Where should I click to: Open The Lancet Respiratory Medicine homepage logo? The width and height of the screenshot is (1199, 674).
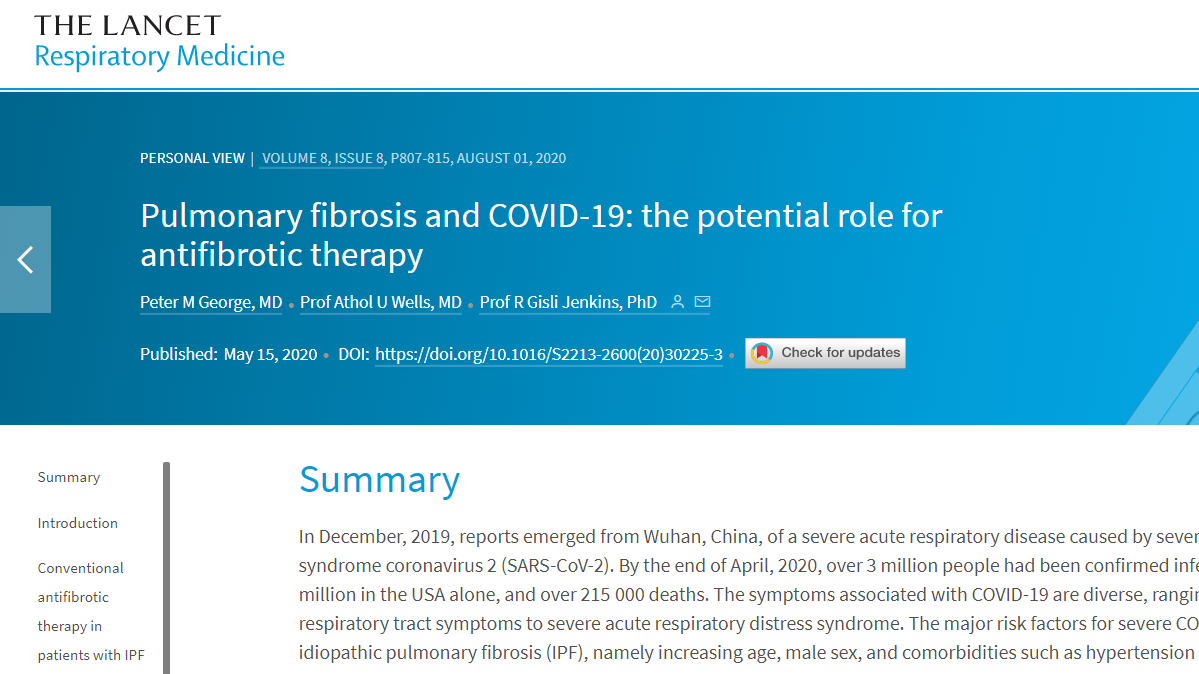(159, 42)
